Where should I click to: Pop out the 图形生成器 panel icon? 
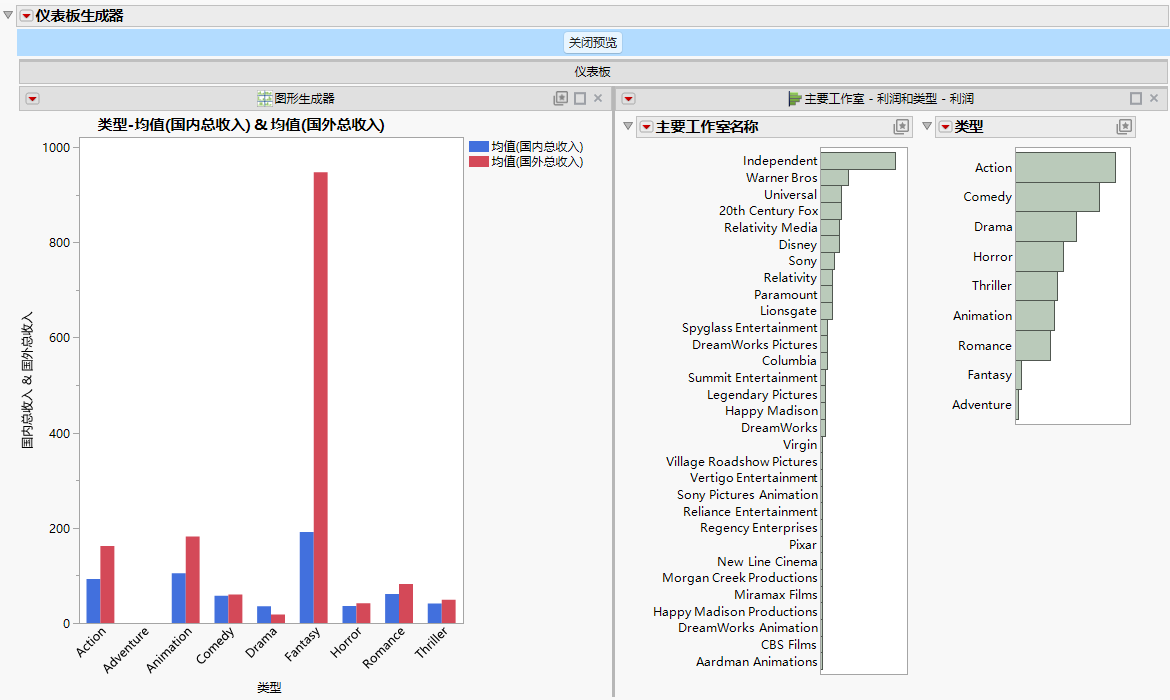(x=560, y=99)
